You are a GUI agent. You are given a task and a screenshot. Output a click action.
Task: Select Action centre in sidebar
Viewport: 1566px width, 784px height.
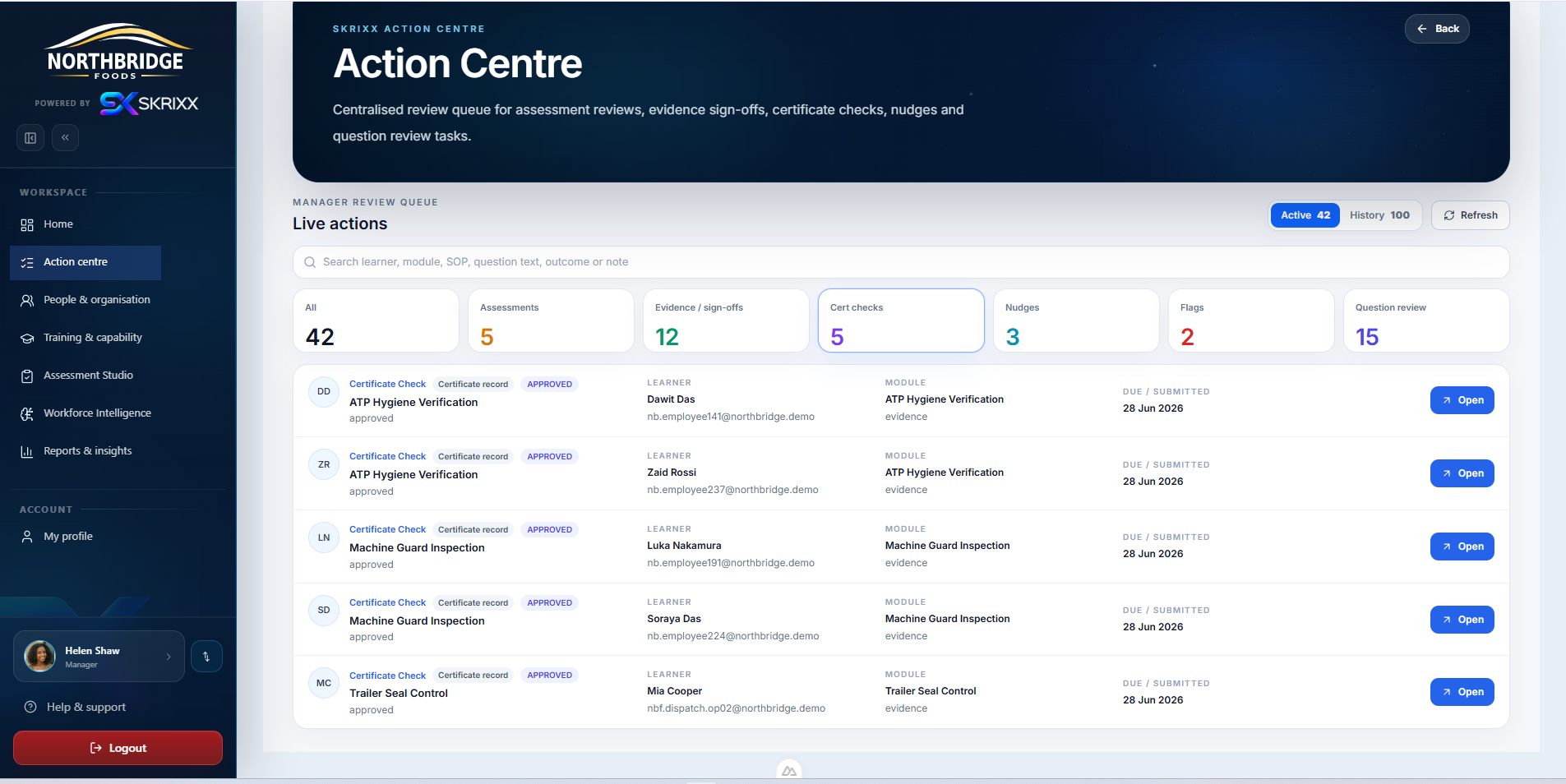(85, 262)
